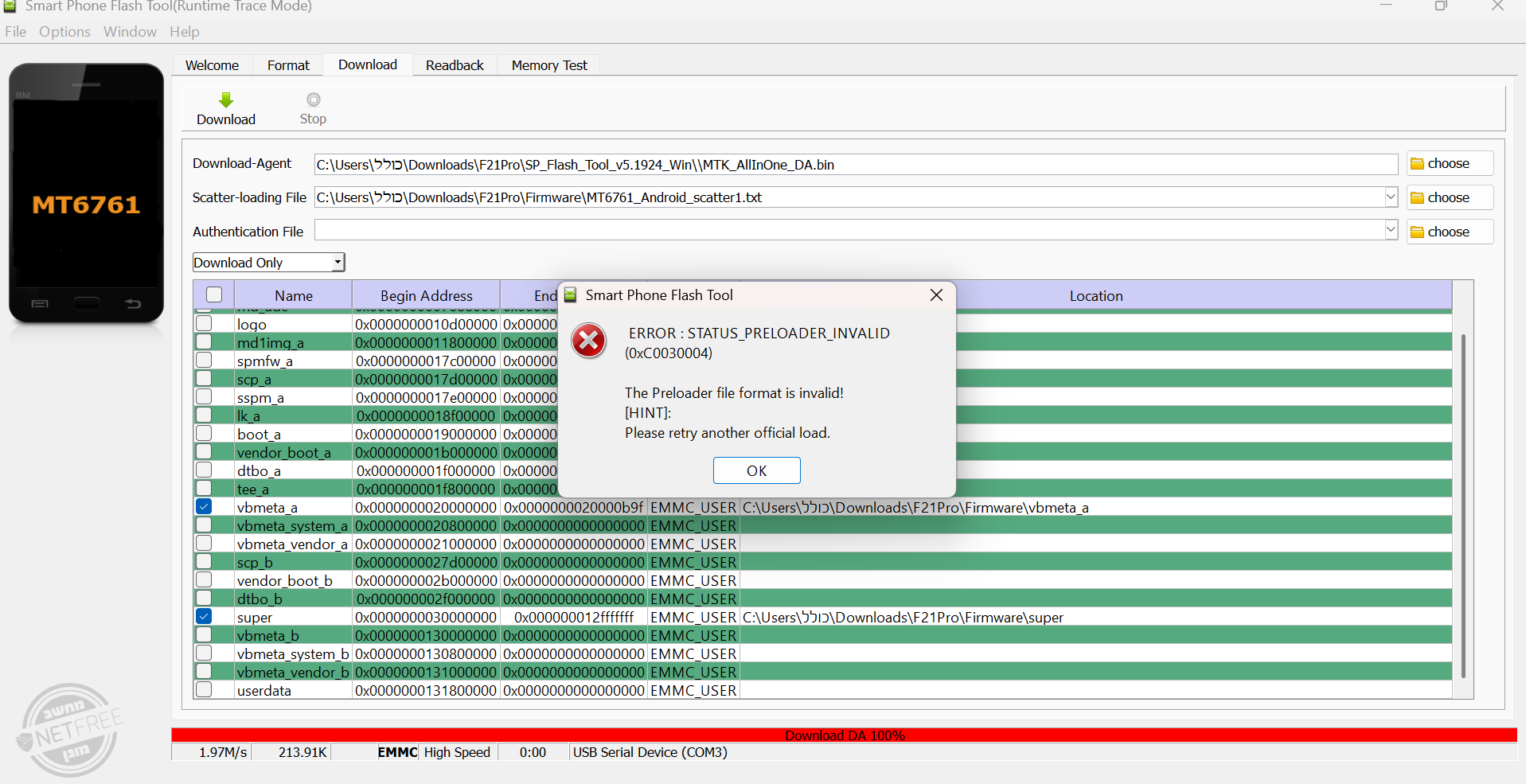Open the Options menu
This screenshot has width=1526, height=784.
tap(64, 32)
